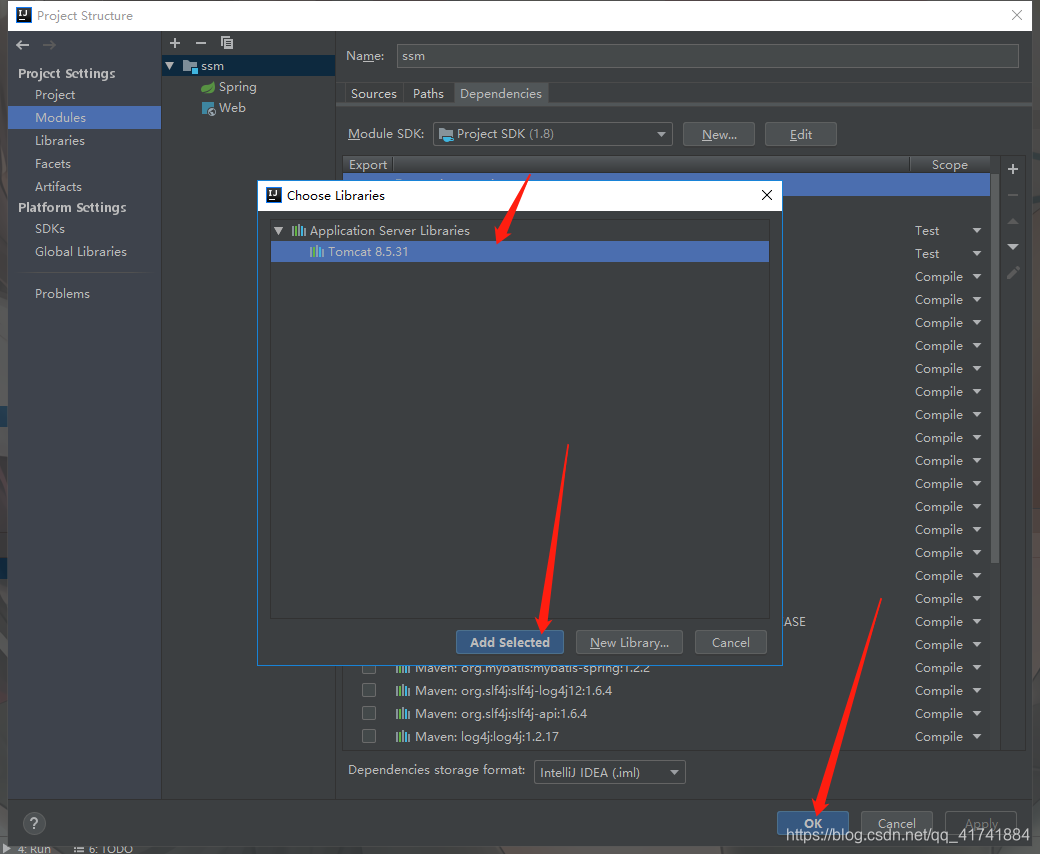Image resolution: width=1040 pixels, height=854 pixels.
Task: Click the Scope column header
Action: coord(950,164)
